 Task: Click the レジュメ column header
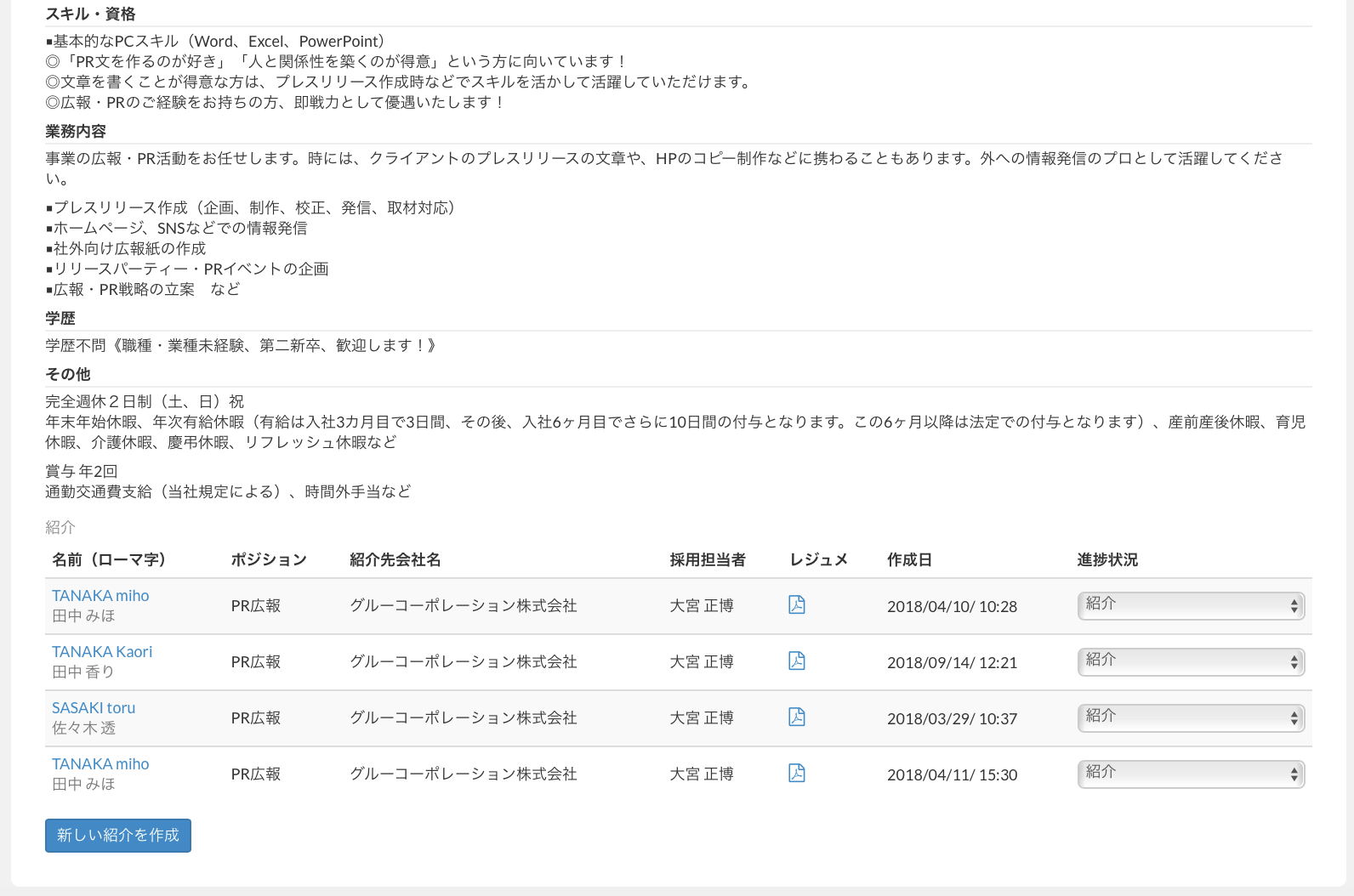point(818,559)
